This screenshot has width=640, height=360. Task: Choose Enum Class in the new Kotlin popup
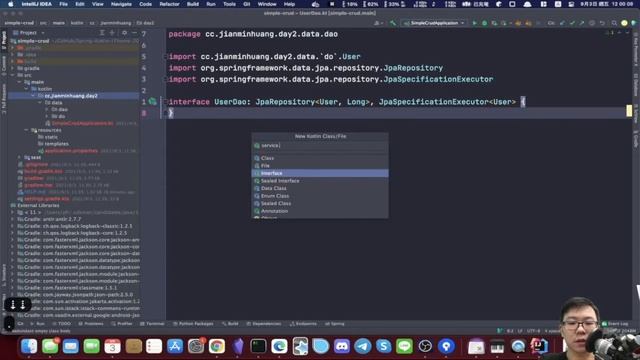pos(320,196)
